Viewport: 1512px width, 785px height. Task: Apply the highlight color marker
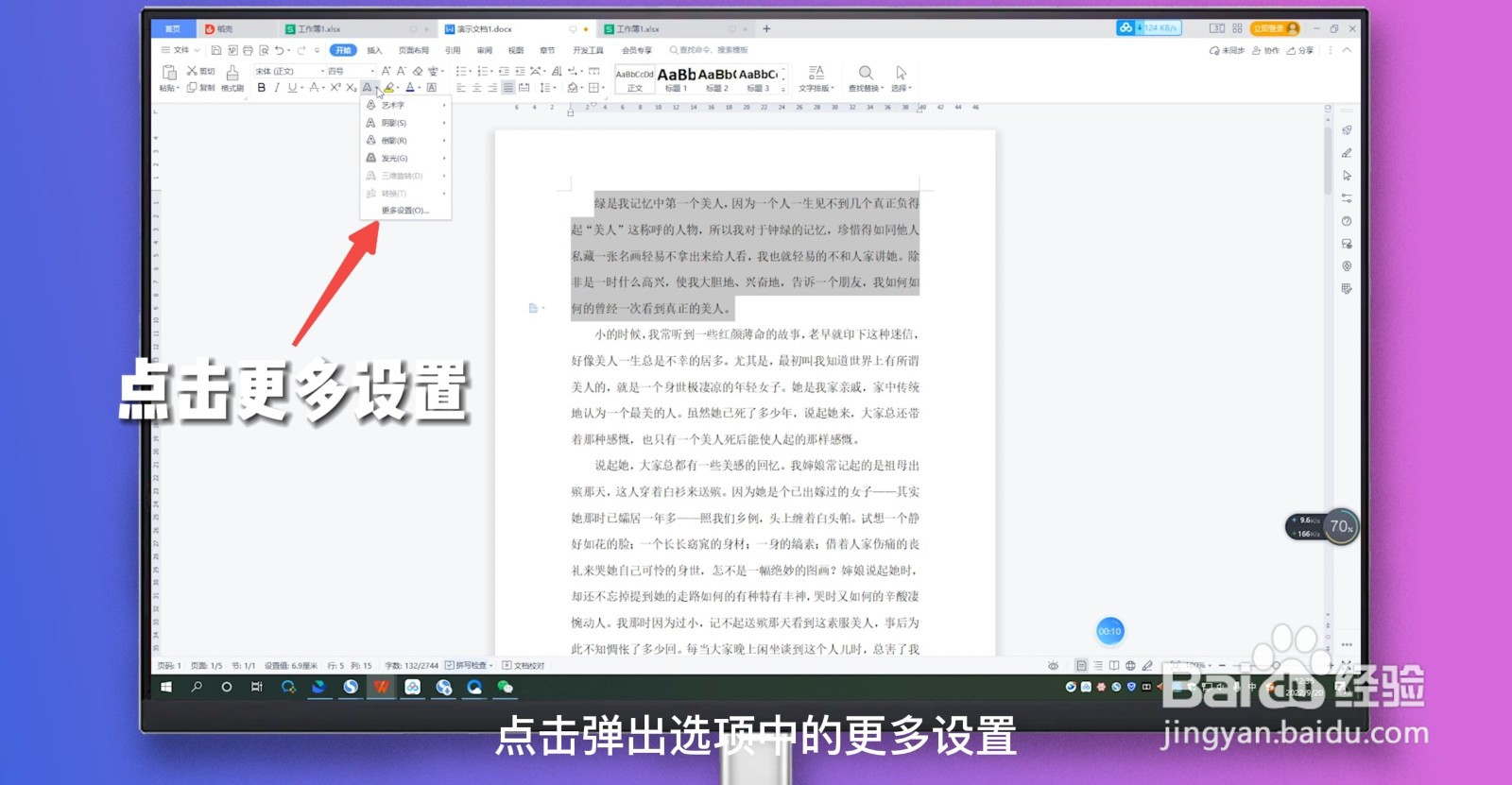coord(388,88)
